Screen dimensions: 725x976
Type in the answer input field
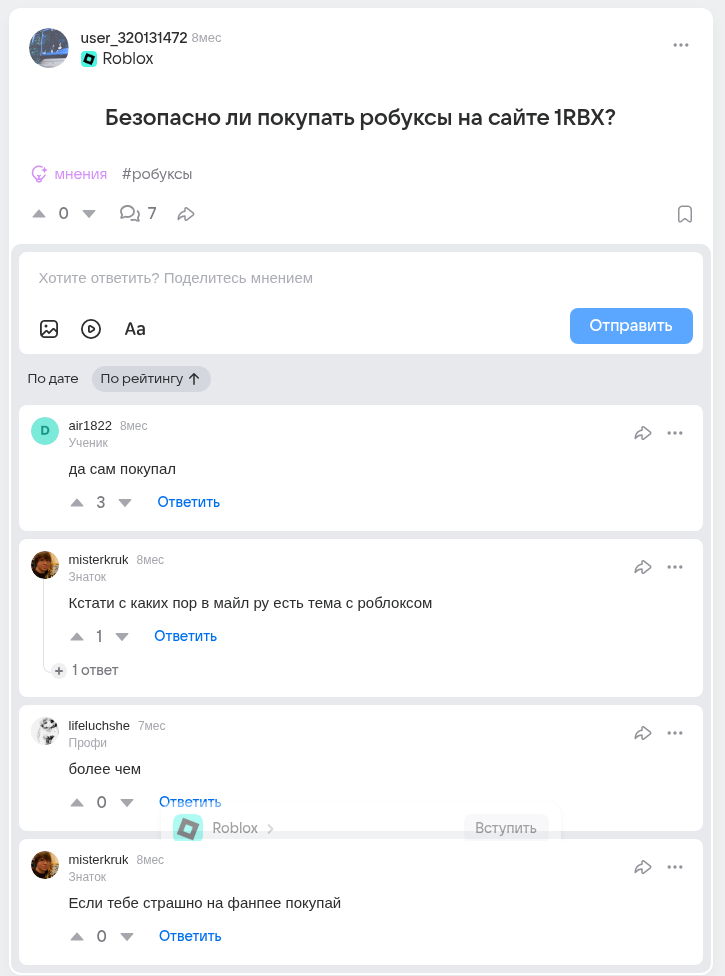(x=360, y=278)
